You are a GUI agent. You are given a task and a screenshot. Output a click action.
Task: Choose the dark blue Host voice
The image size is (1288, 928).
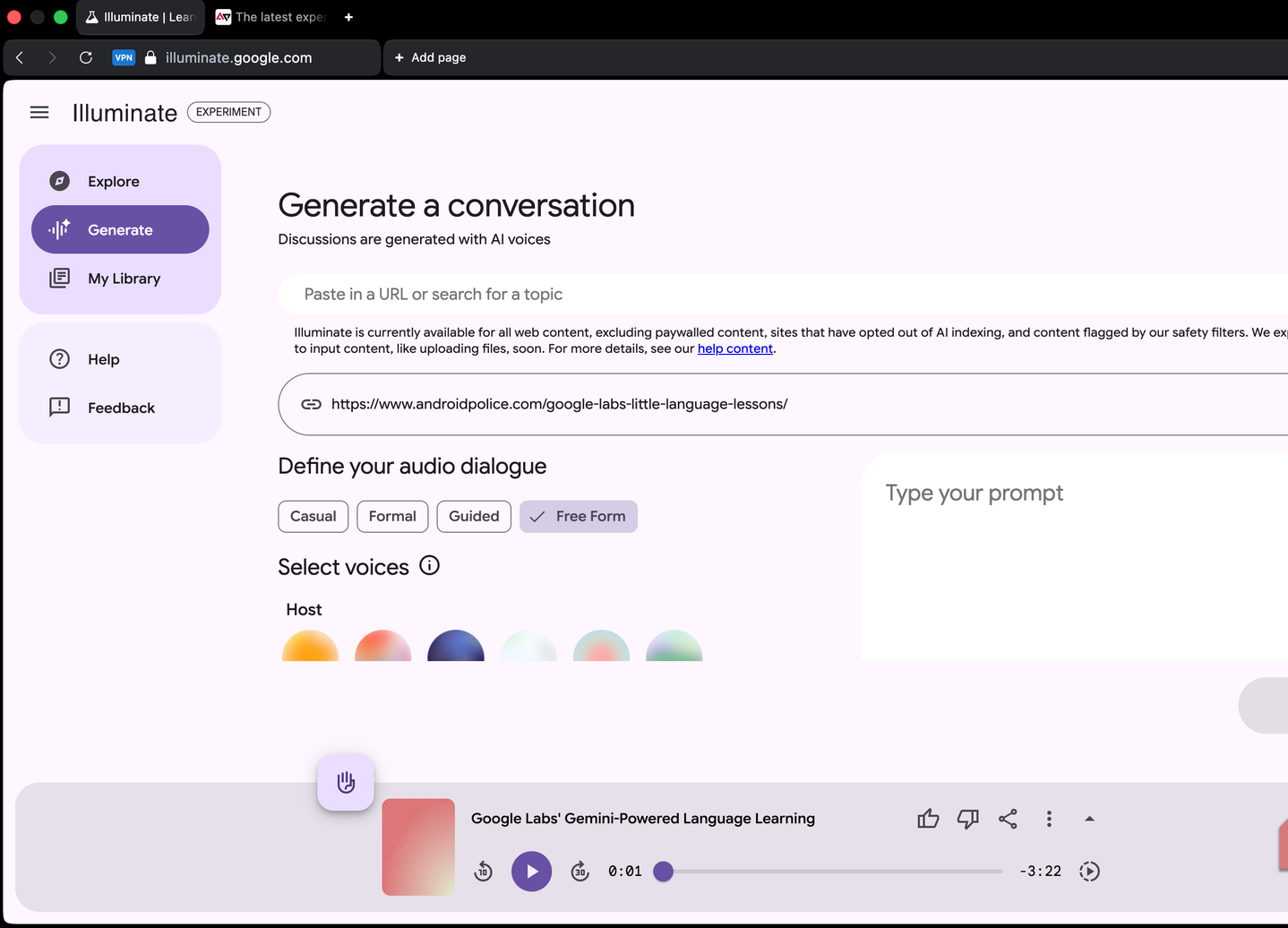[456, 648]
